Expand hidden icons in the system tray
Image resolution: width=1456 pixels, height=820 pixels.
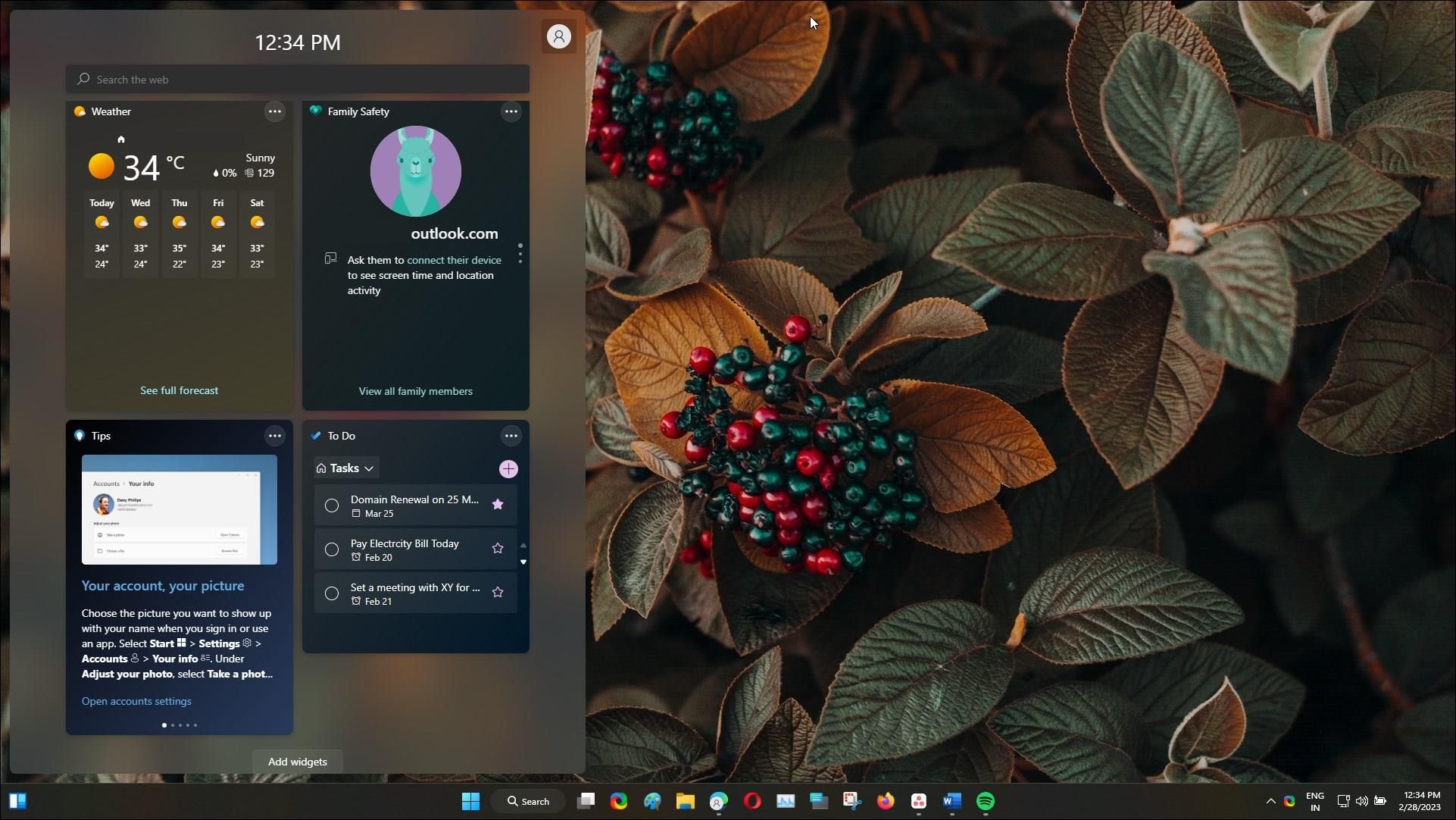tap(1271, 801)
